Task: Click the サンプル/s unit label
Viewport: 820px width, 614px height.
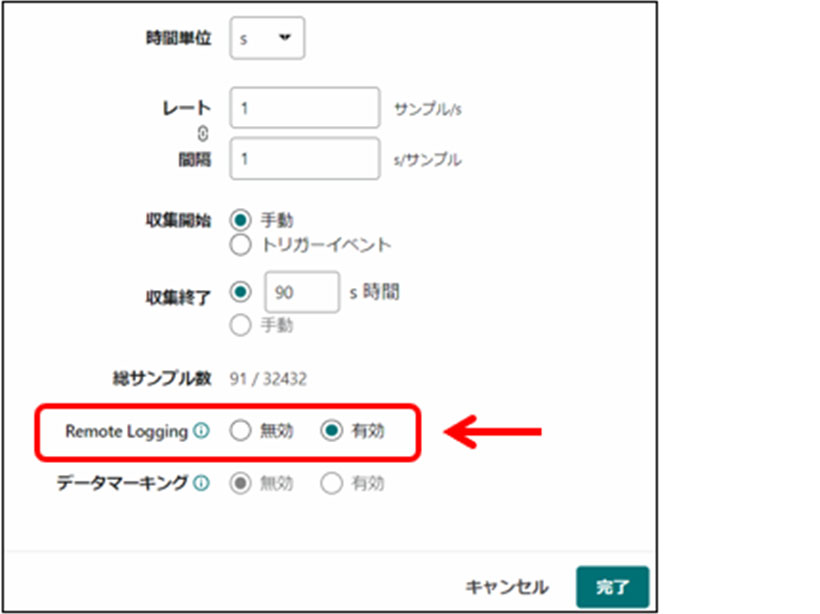Action: (428, 109)
